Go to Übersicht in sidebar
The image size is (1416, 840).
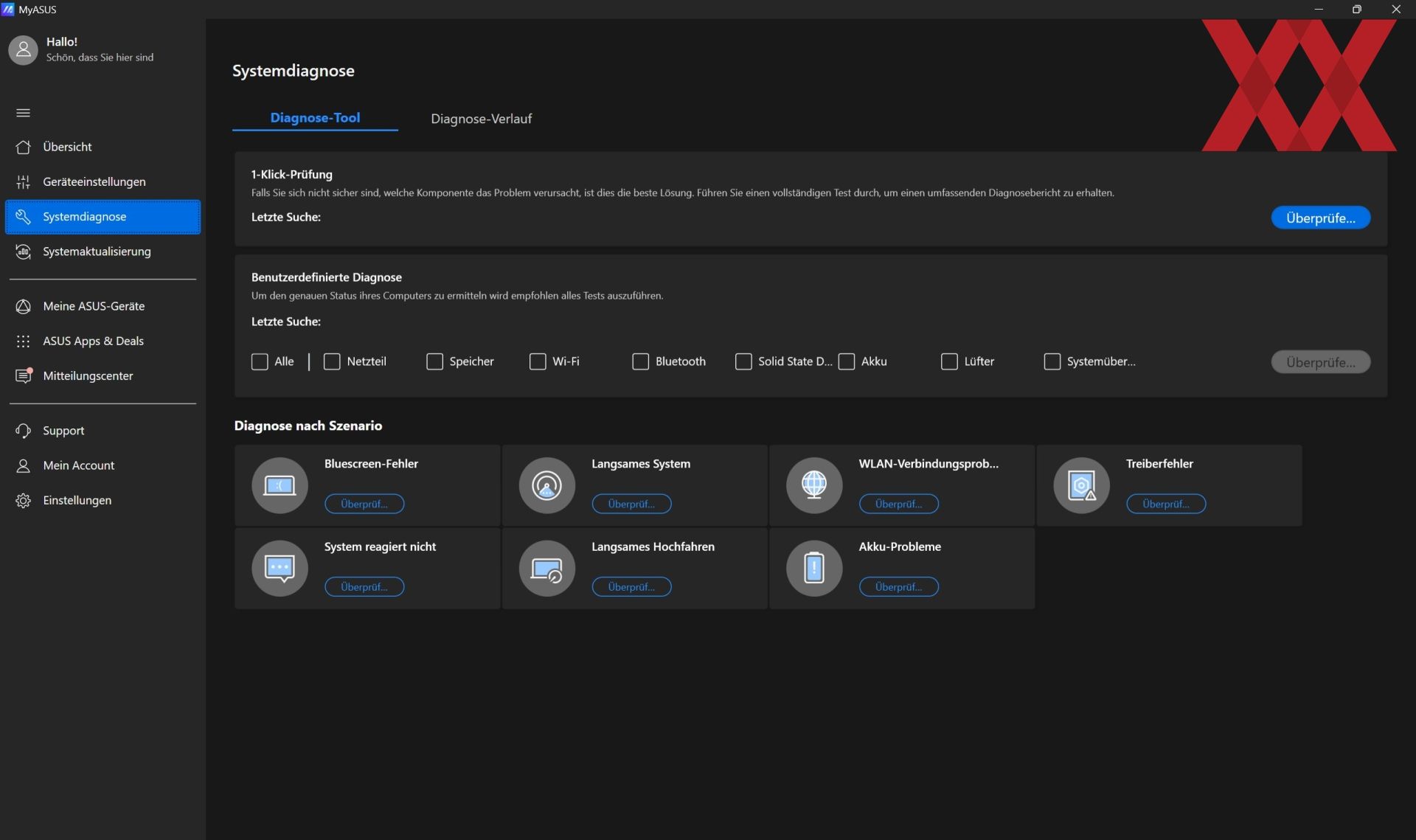(x=103, y=147)
